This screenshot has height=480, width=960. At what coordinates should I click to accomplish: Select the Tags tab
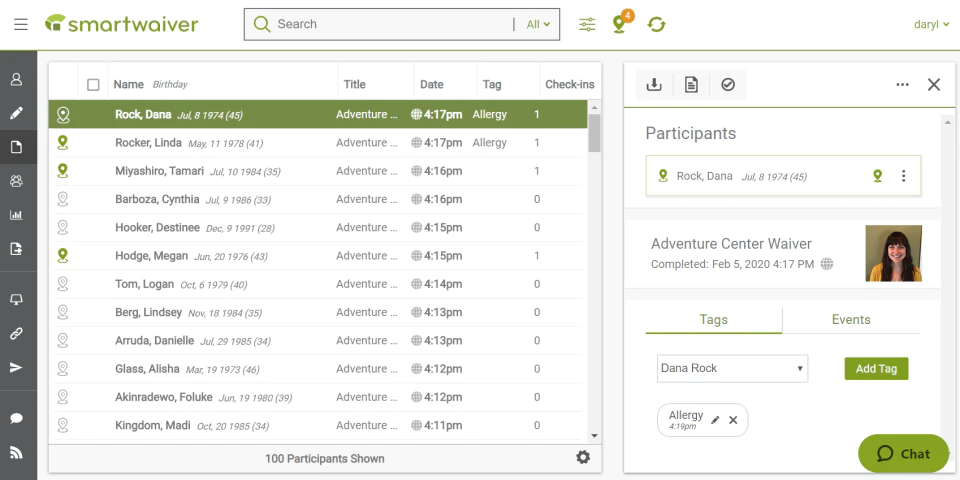point(714,320)
